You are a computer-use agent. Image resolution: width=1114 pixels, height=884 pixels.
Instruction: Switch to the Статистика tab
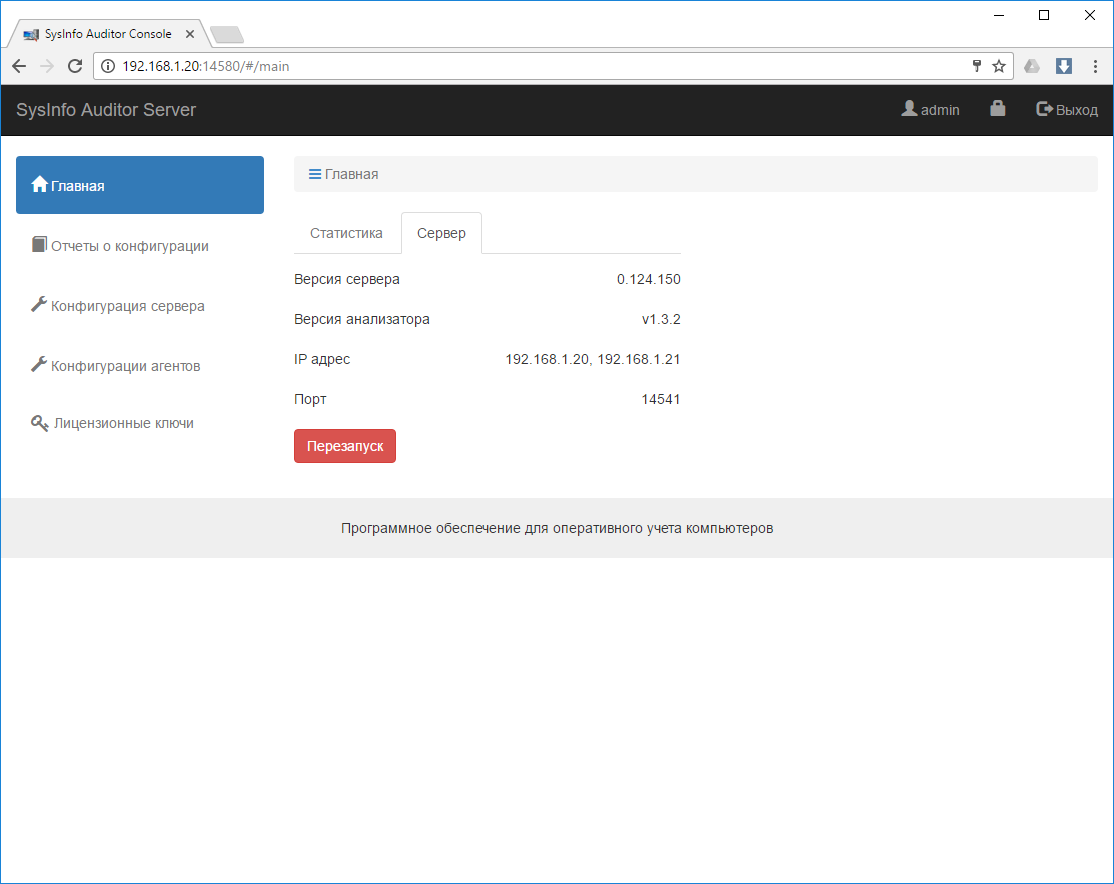tap(346, 232)
